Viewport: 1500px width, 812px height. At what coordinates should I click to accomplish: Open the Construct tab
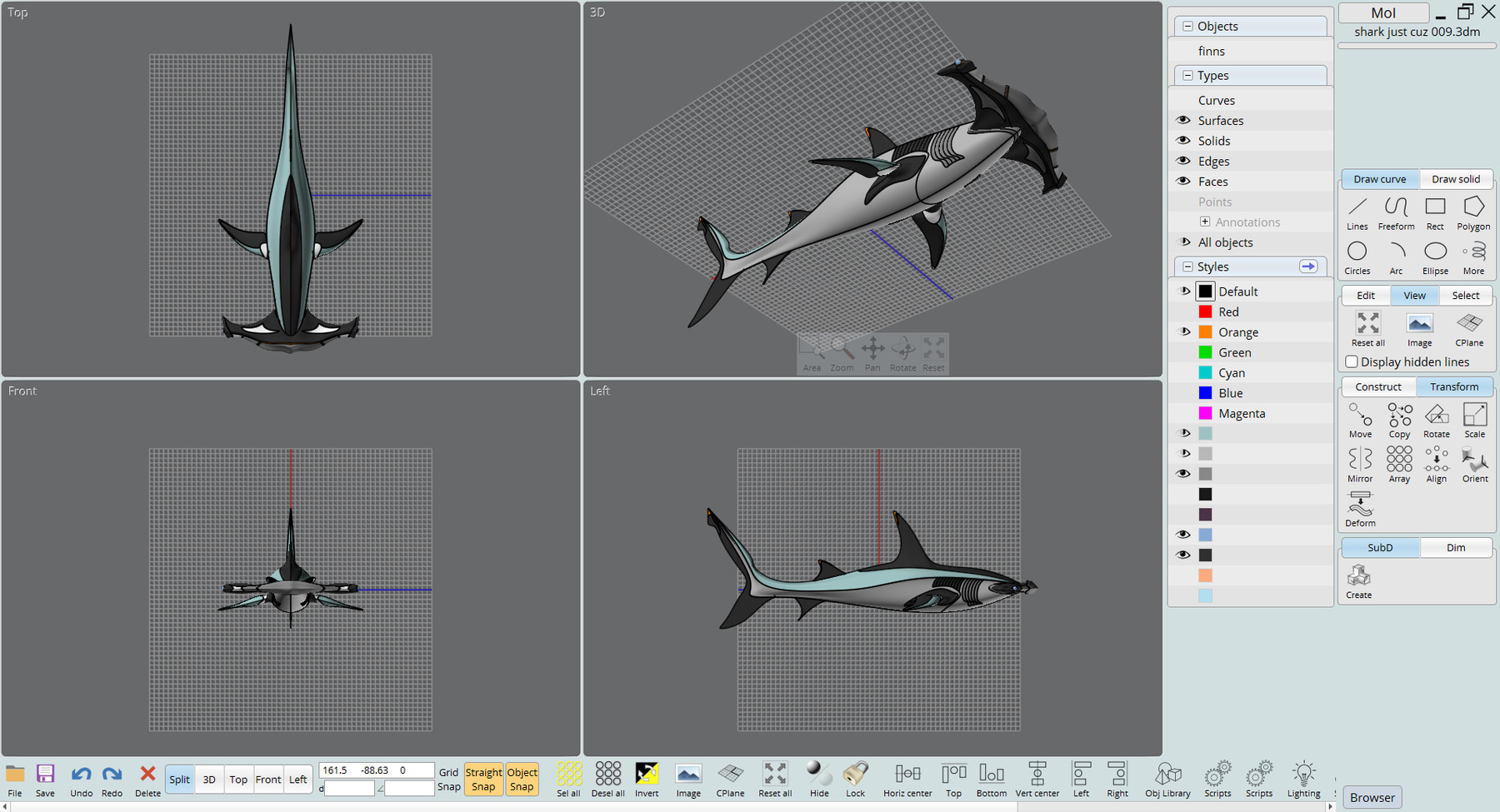coord(1377,386)
